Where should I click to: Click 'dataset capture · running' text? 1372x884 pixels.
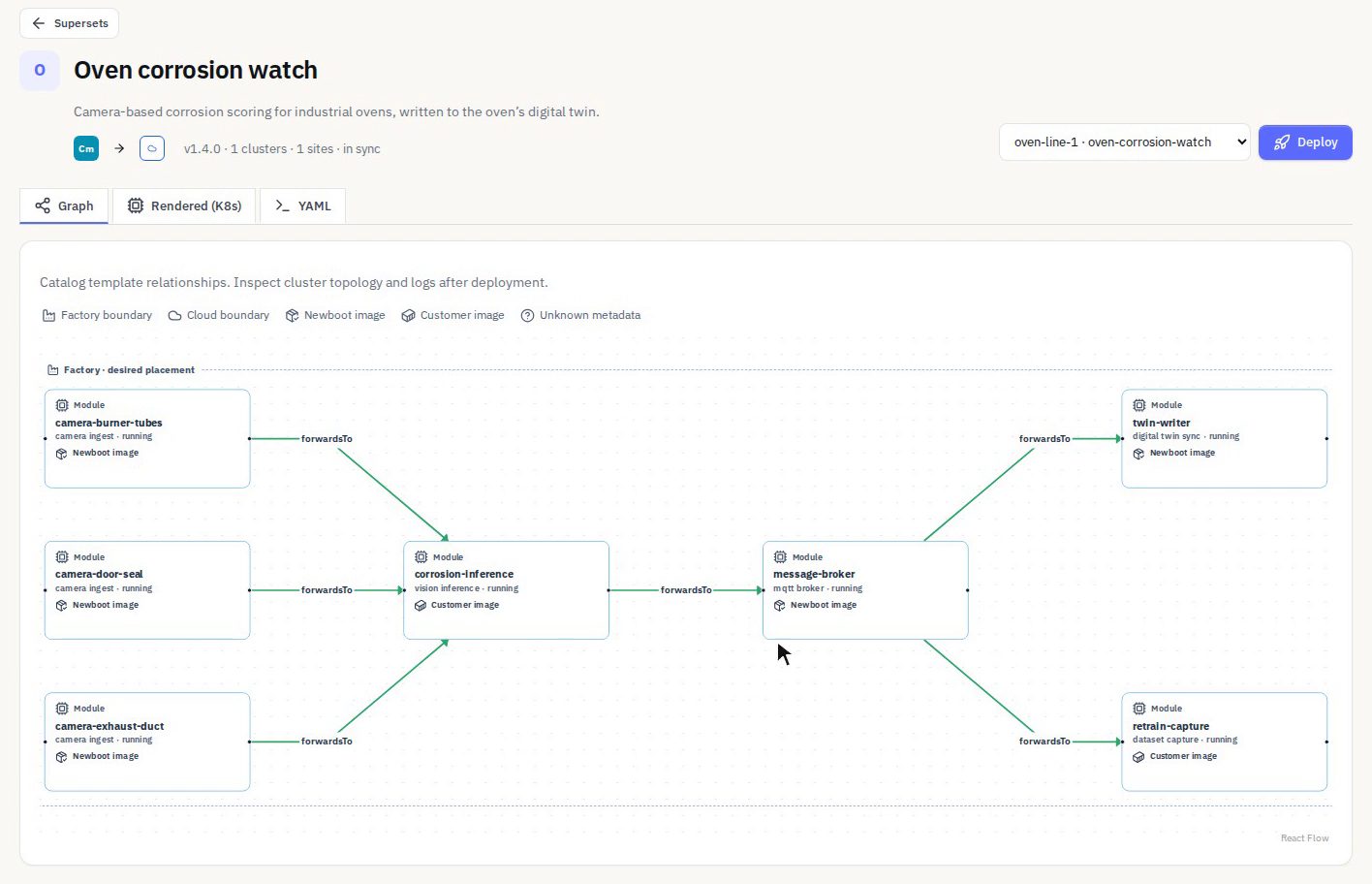(x=1185, y=740)
